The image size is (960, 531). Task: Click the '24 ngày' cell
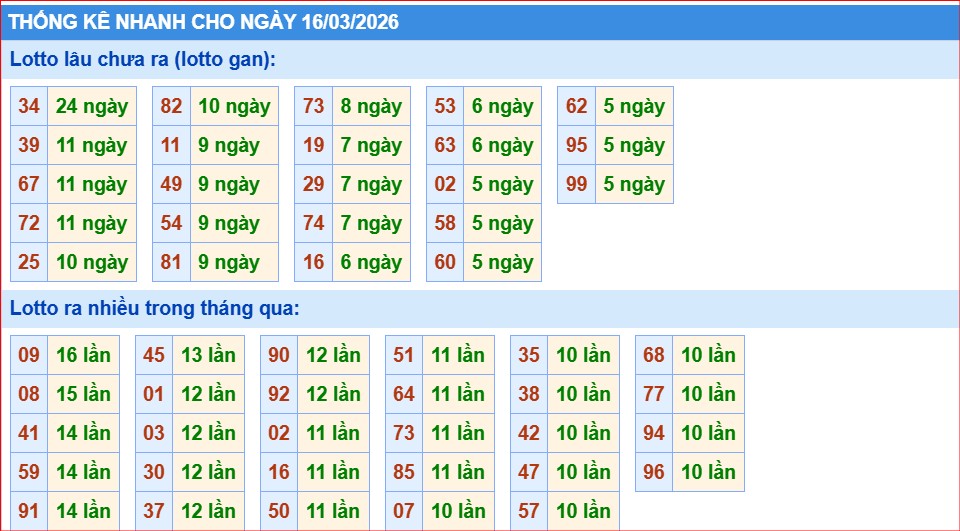pyautogui.click(x=92, y=106)
